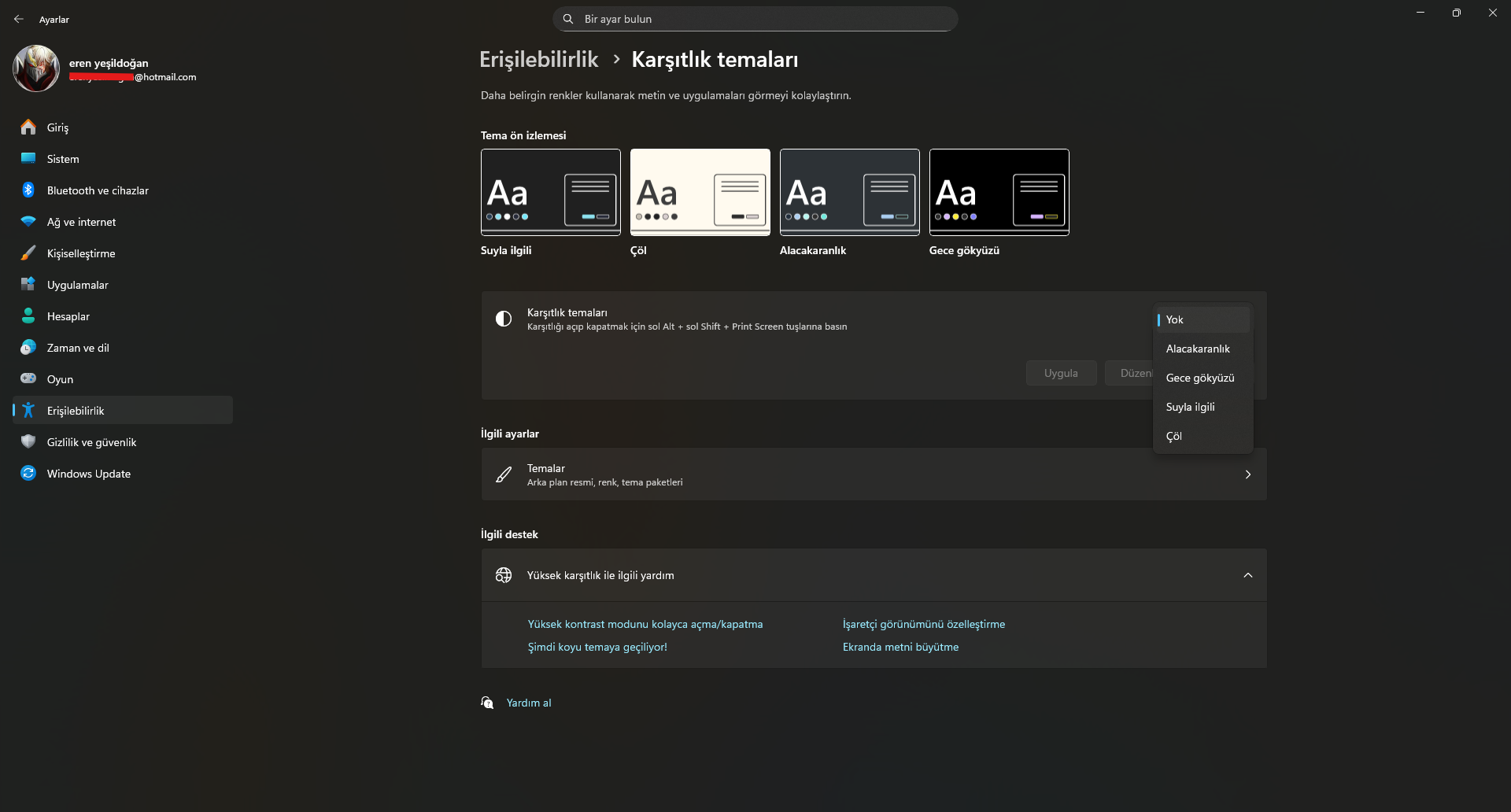Collapse the Yüksek karşıtlık ile ilgili yardım section

1248,575
